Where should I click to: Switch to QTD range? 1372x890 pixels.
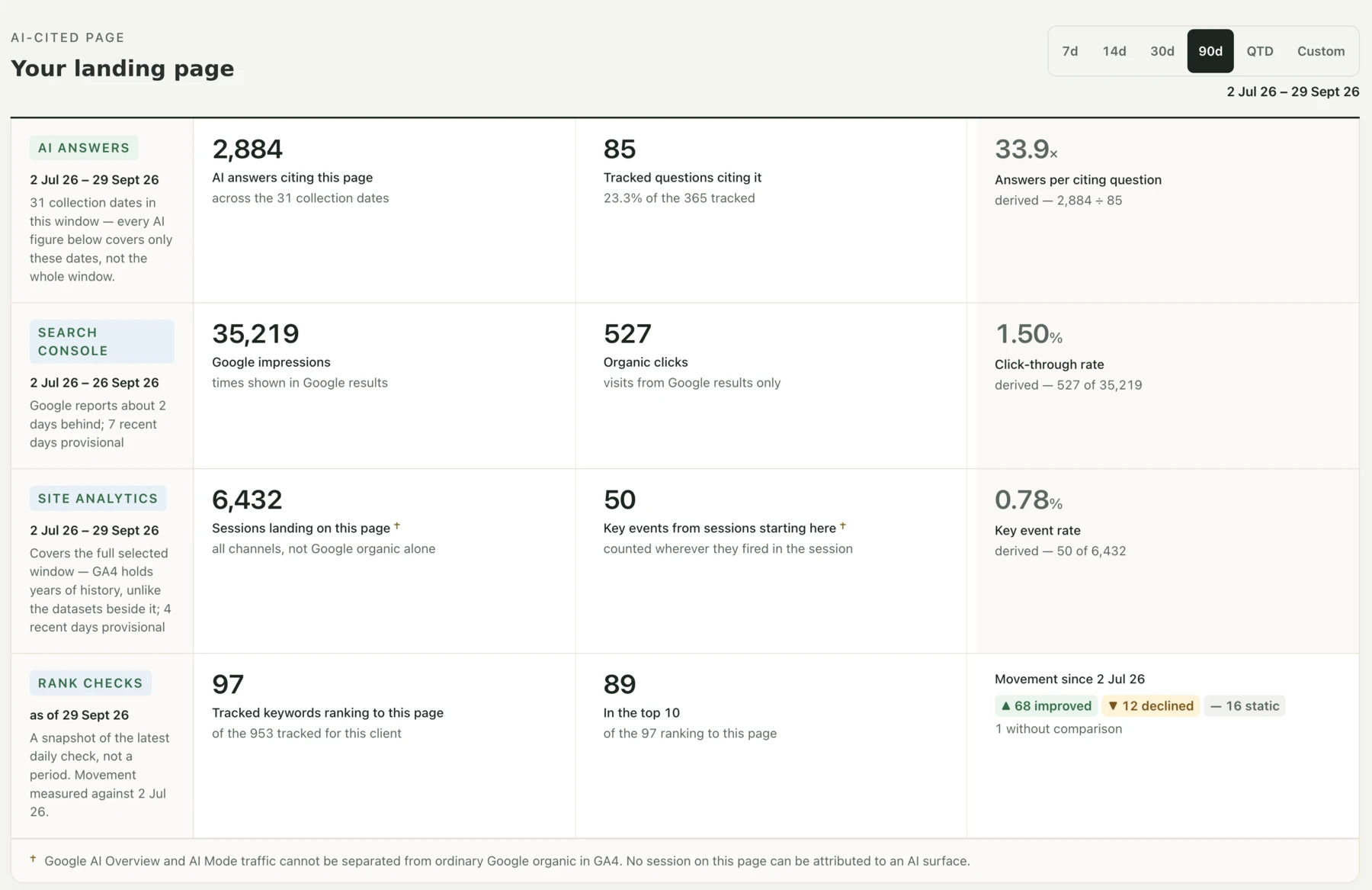[1259, 51]
